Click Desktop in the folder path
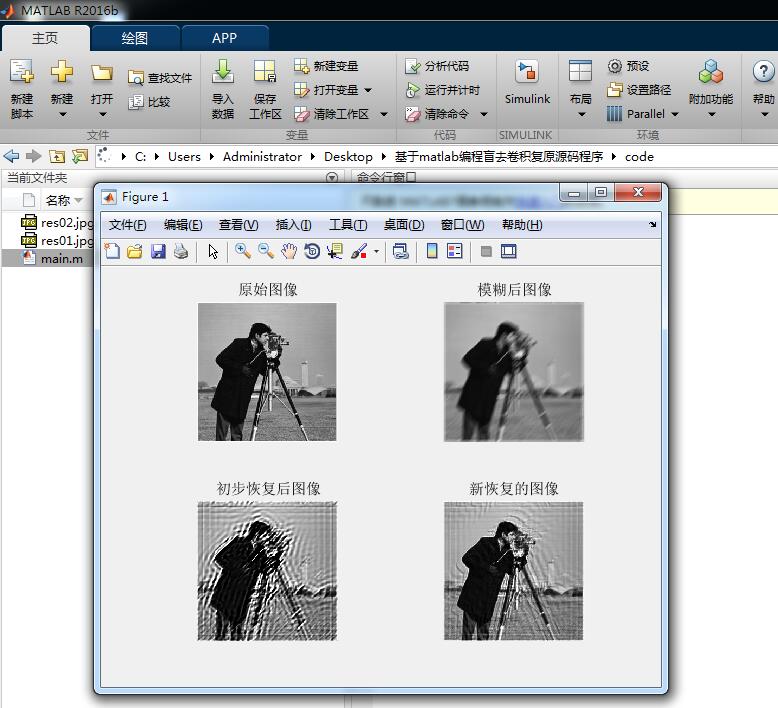Screen dimensions: 778x708 click(x=348, y=157)
